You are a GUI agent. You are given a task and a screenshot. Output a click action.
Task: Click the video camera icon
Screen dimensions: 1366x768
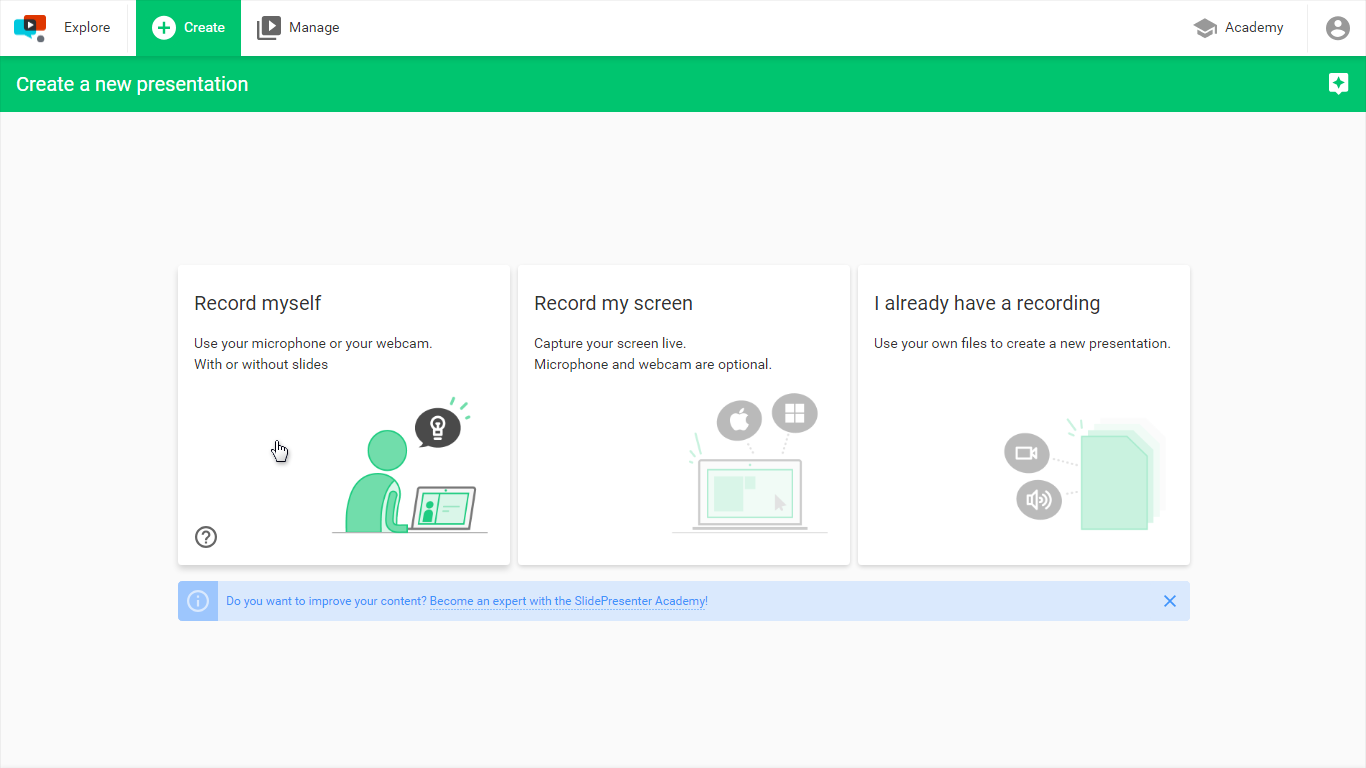pos(1027,453)
